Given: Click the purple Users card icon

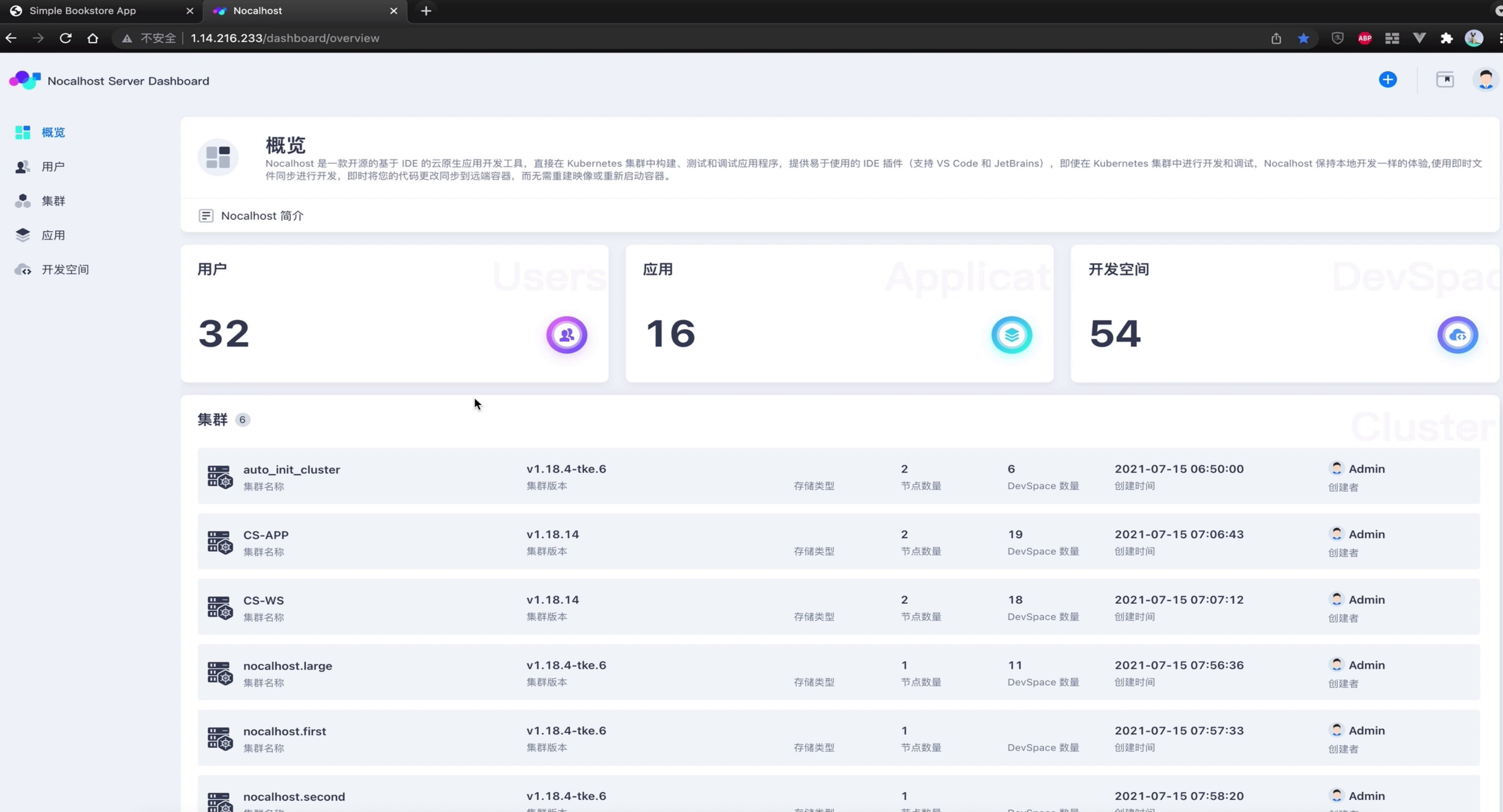Looking at the screenshot, I should (x=567, y=335).
